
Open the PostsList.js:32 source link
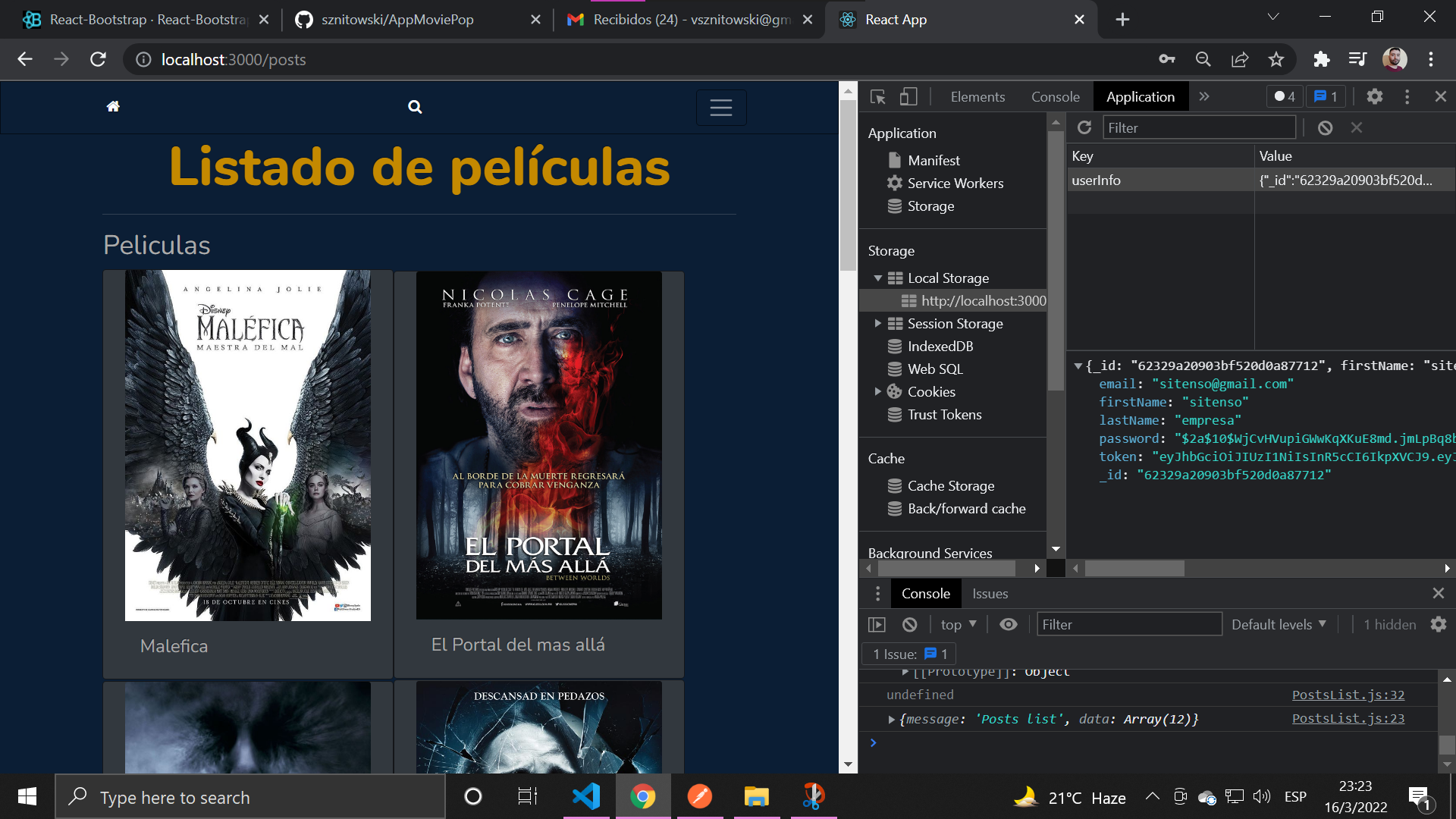[x=1348, y=694]
